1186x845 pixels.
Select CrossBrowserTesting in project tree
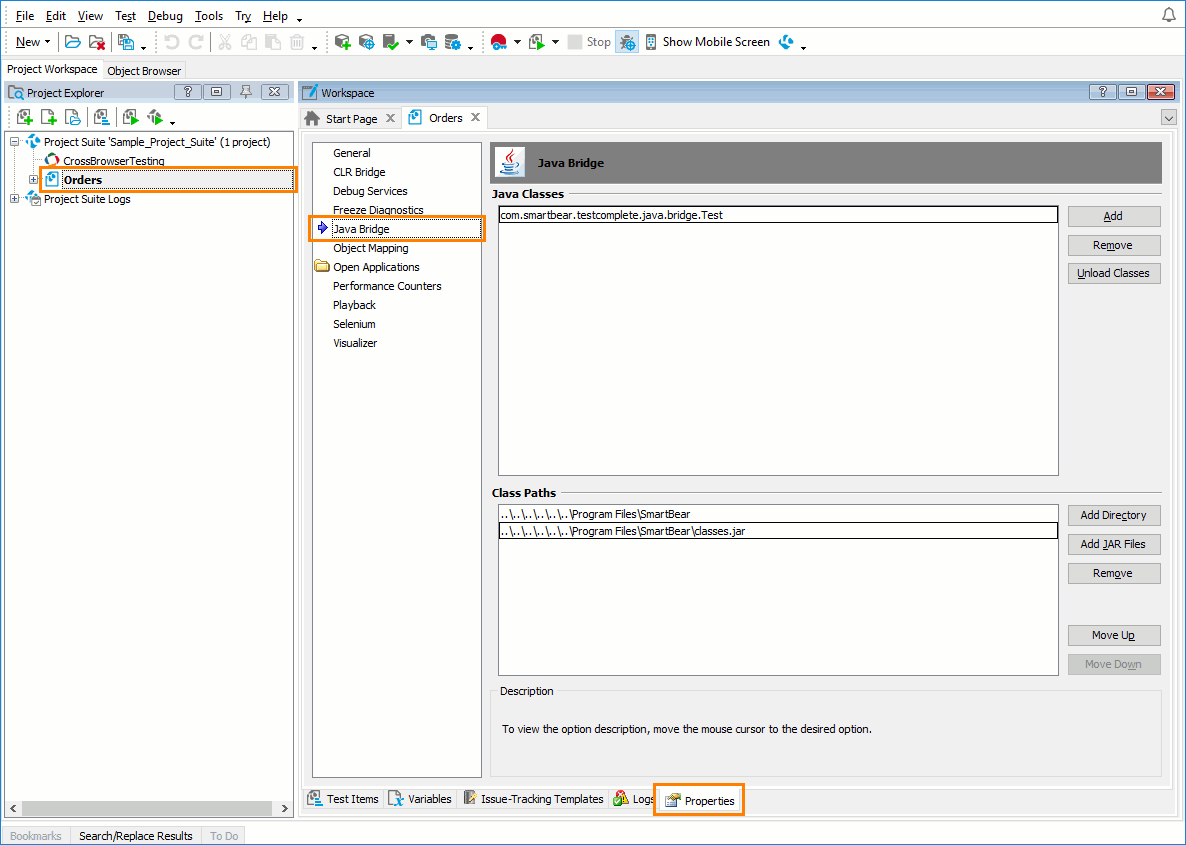(x=113, y=161)
